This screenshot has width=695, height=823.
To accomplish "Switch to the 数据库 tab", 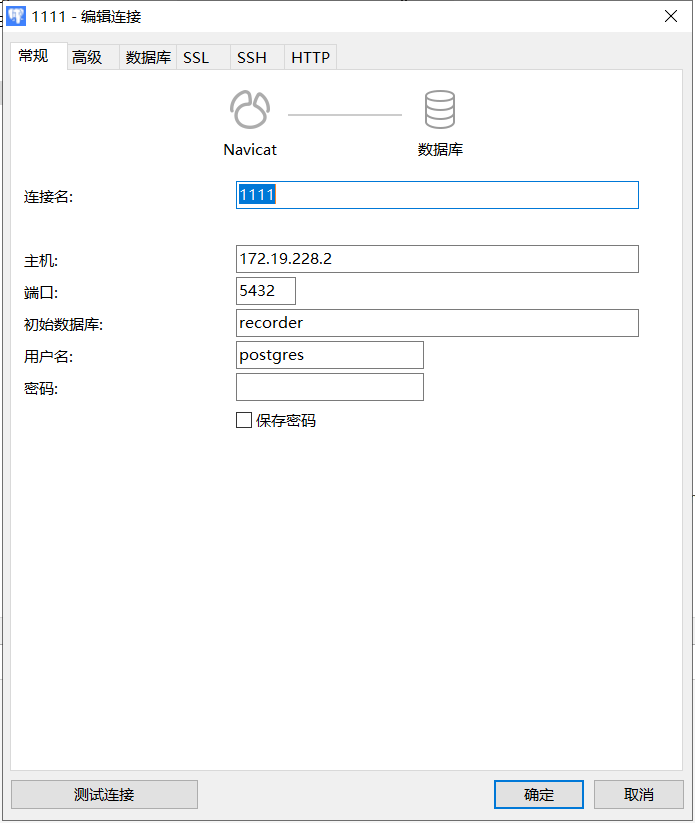I will pyautogui.click(x=147, y=58).
